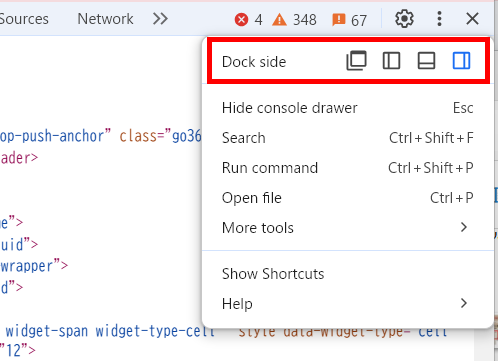Open DevTools settings gear
498x361 pixels.
(404, 19)
